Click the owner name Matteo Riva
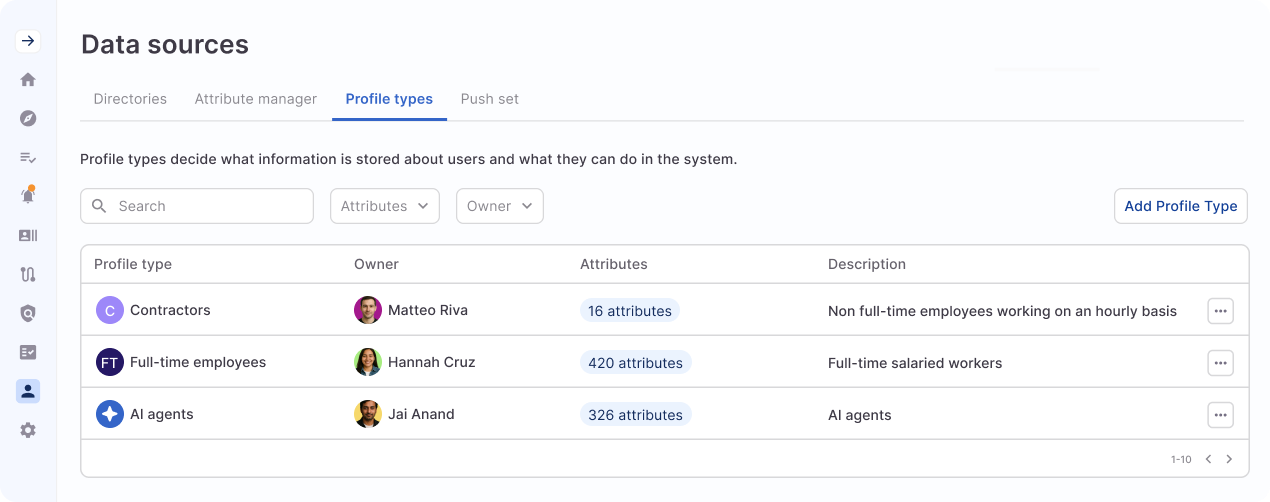The height and width of the screenshot is (502, 1270). click(428, 310)
